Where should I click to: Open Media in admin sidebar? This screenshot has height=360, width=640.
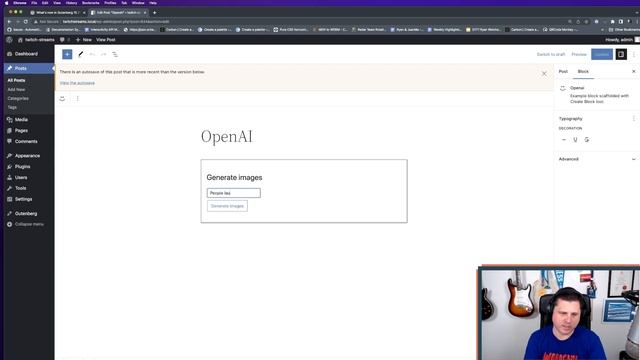pyautogui.click(x=21, y=120)
